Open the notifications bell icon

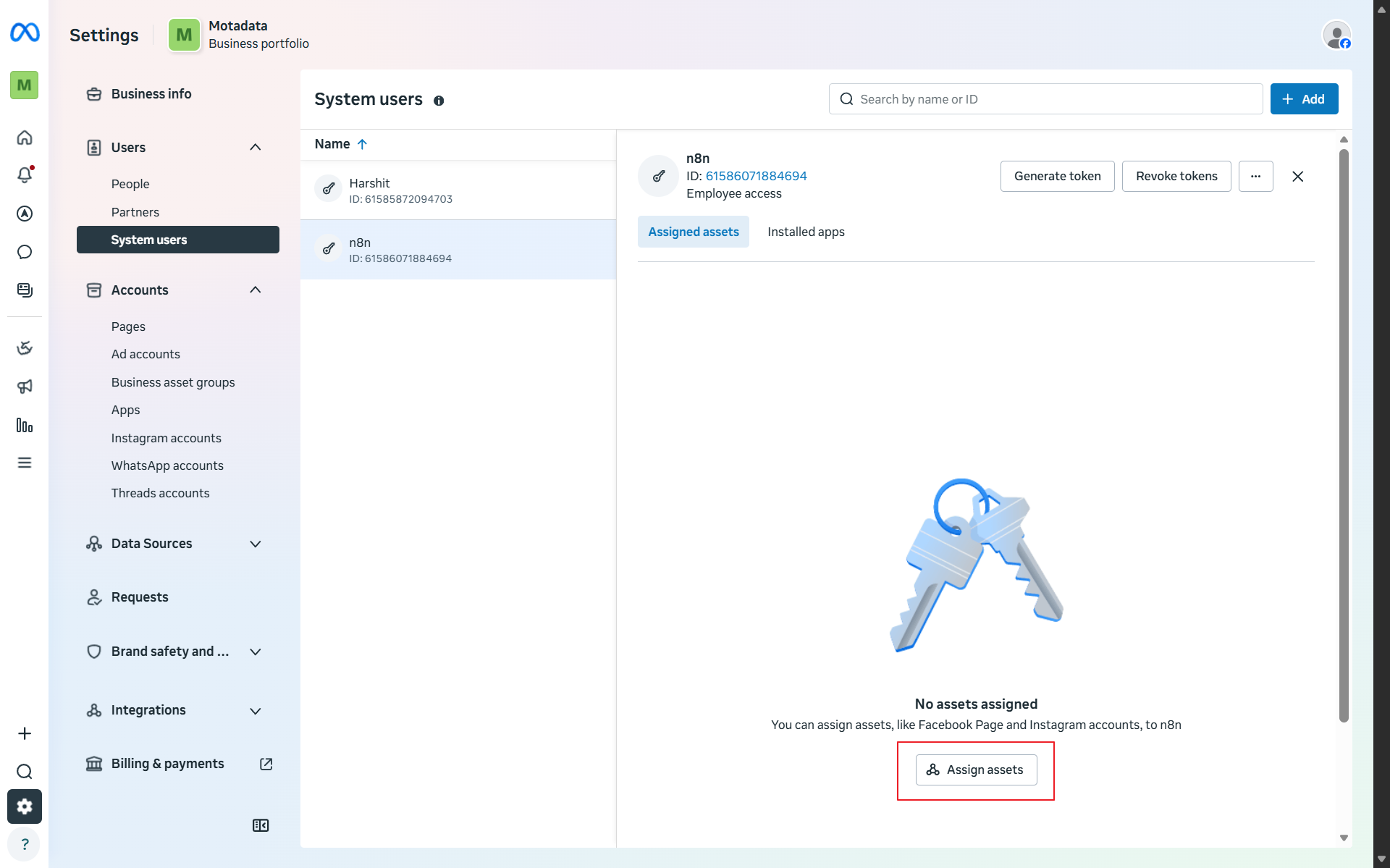[x=25, y=174]
